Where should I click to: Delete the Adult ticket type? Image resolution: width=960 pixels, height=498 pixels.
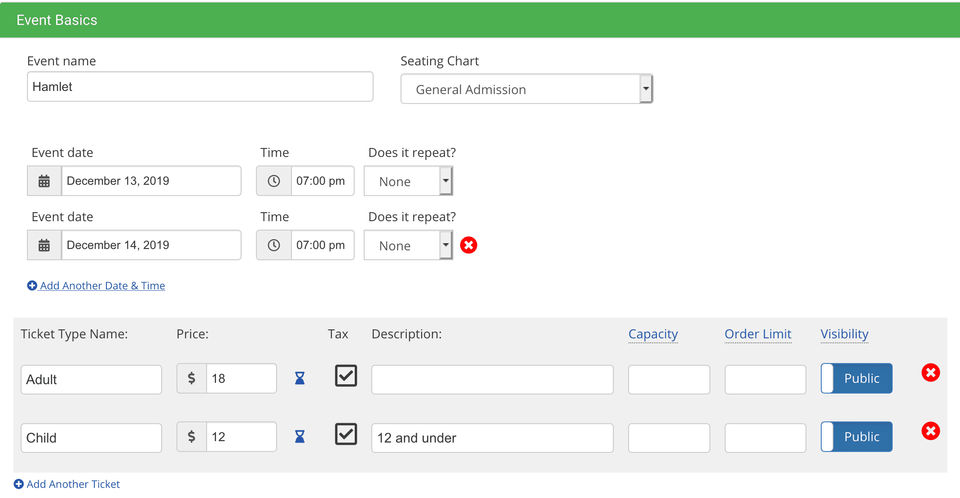[930, 373]
